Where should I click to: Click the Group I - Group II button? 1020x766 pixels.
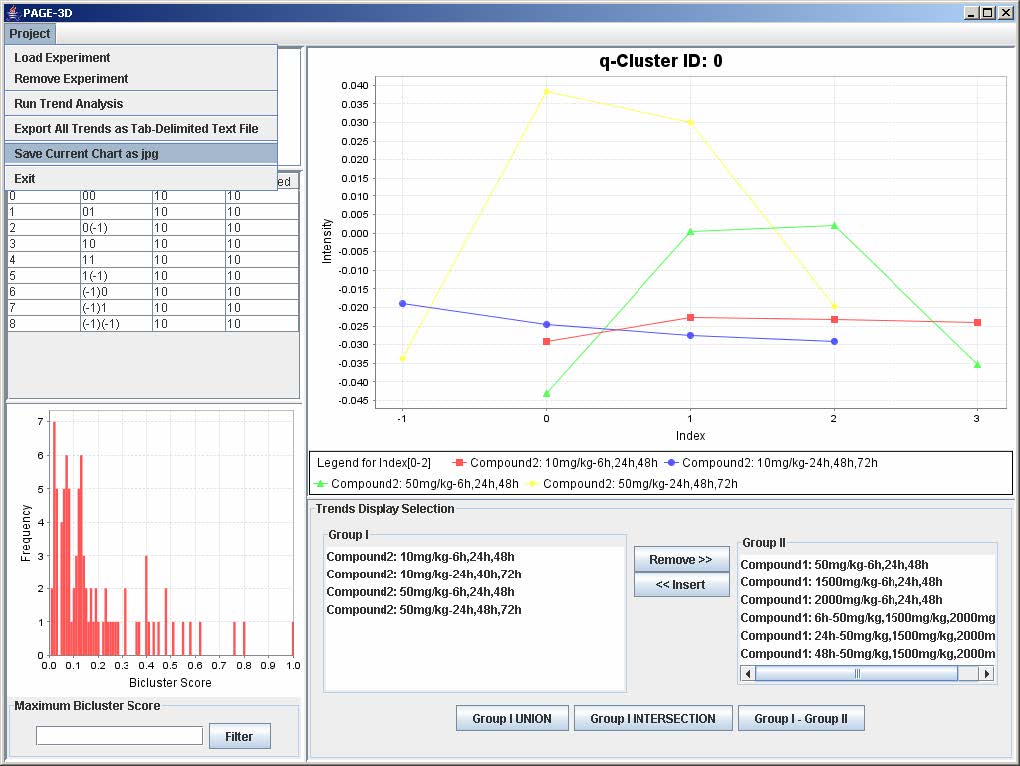click(800, 718)
